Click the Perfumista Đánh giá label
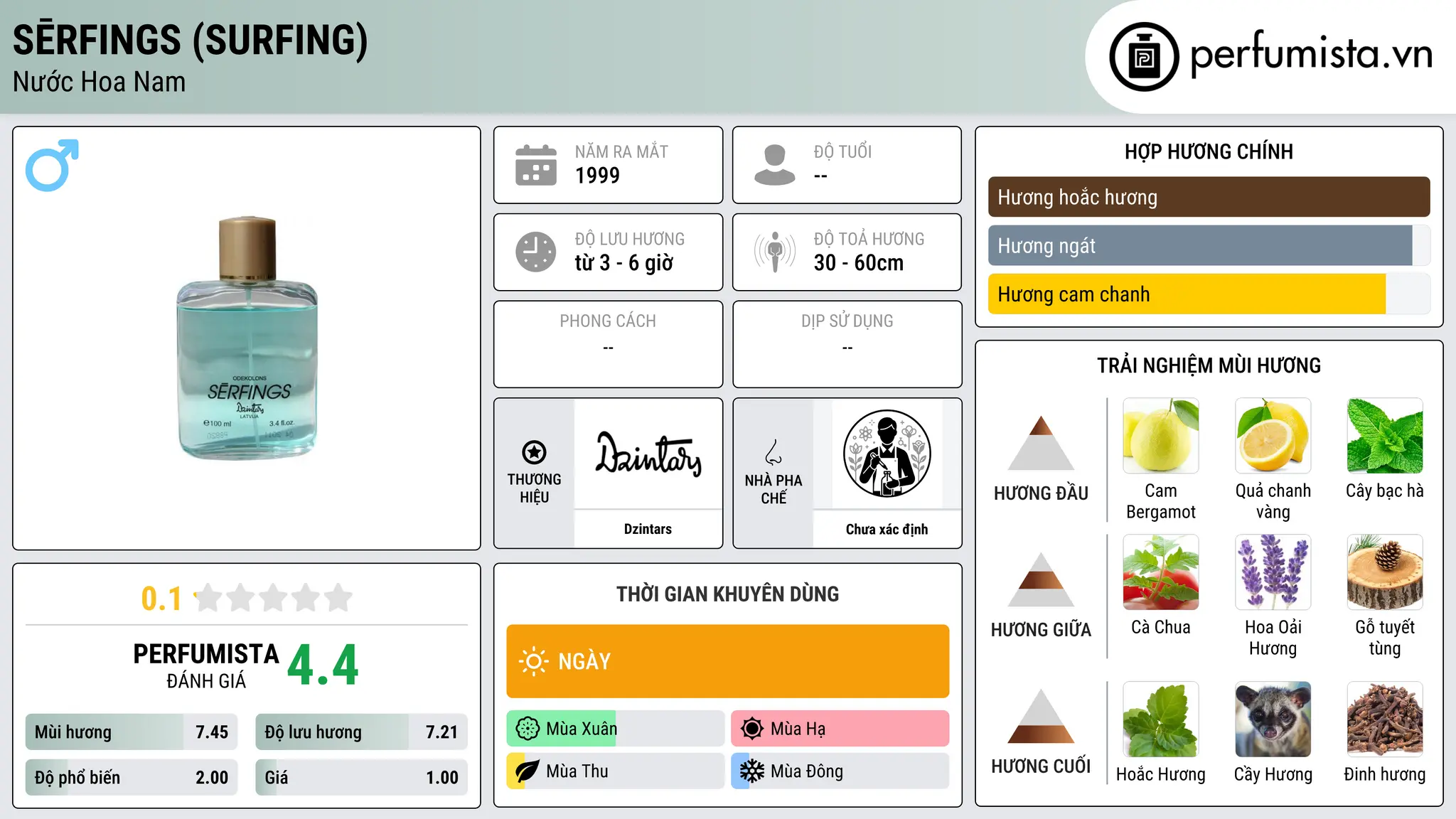Image resolution: width=1456 pixels, height=819 pixels. click(206, 665)
